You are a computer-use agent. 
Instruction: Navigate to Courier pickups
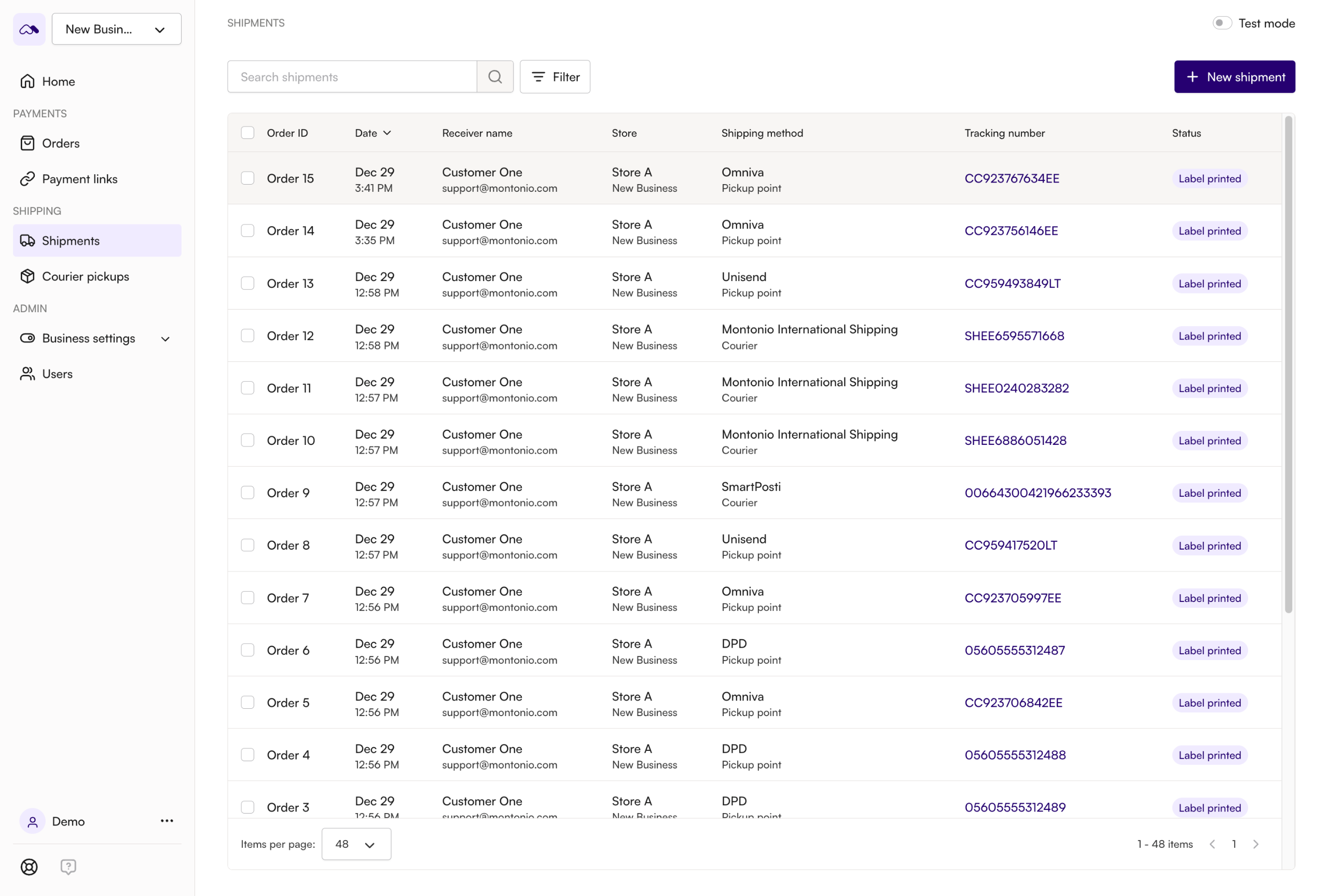(x=86, y=276)
